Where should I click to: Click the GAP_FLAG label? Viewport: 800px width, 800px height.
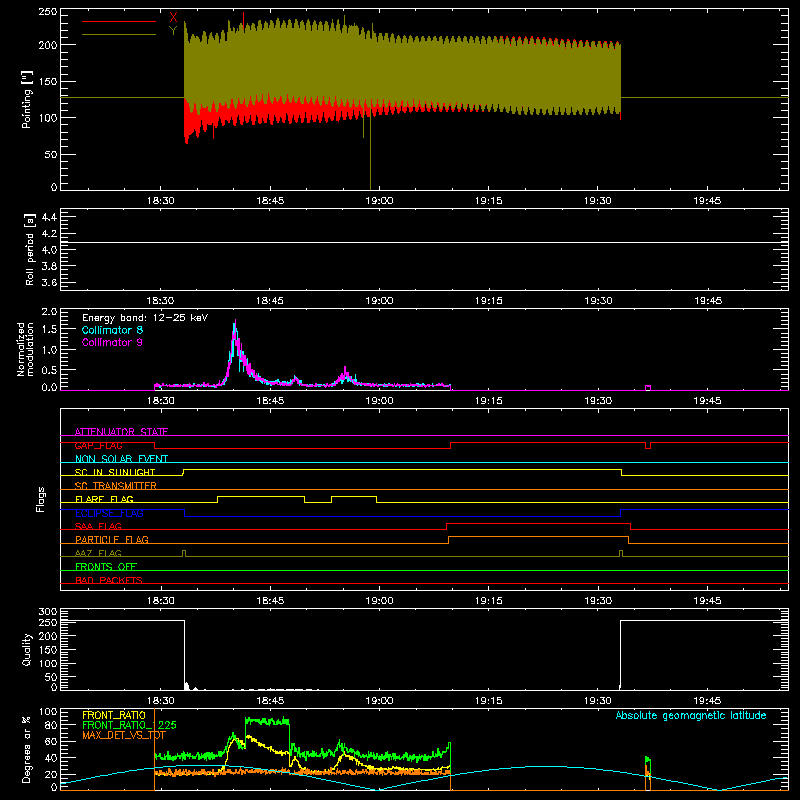tap(98, 445)
